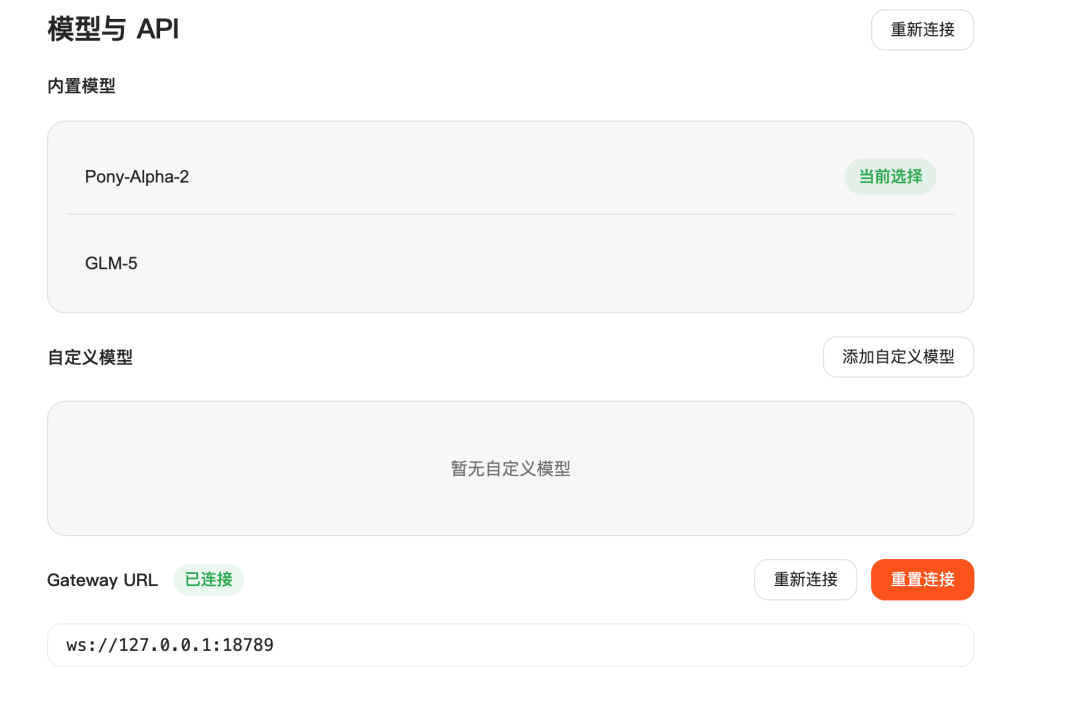Screen dimensions: 1080x706
Task: Click 重新连接 button beside the 模型与 API title
Action: [922, 30]
